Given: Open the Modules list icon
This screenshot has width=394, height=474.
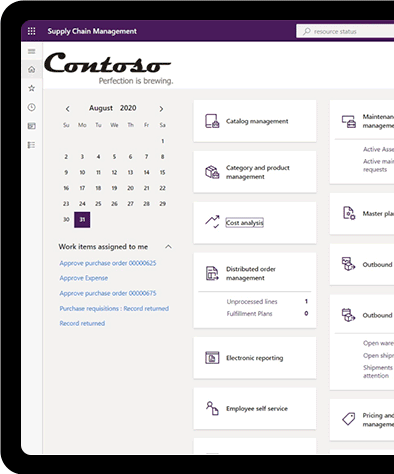Looking at the screenshot, I should [31, 145].
